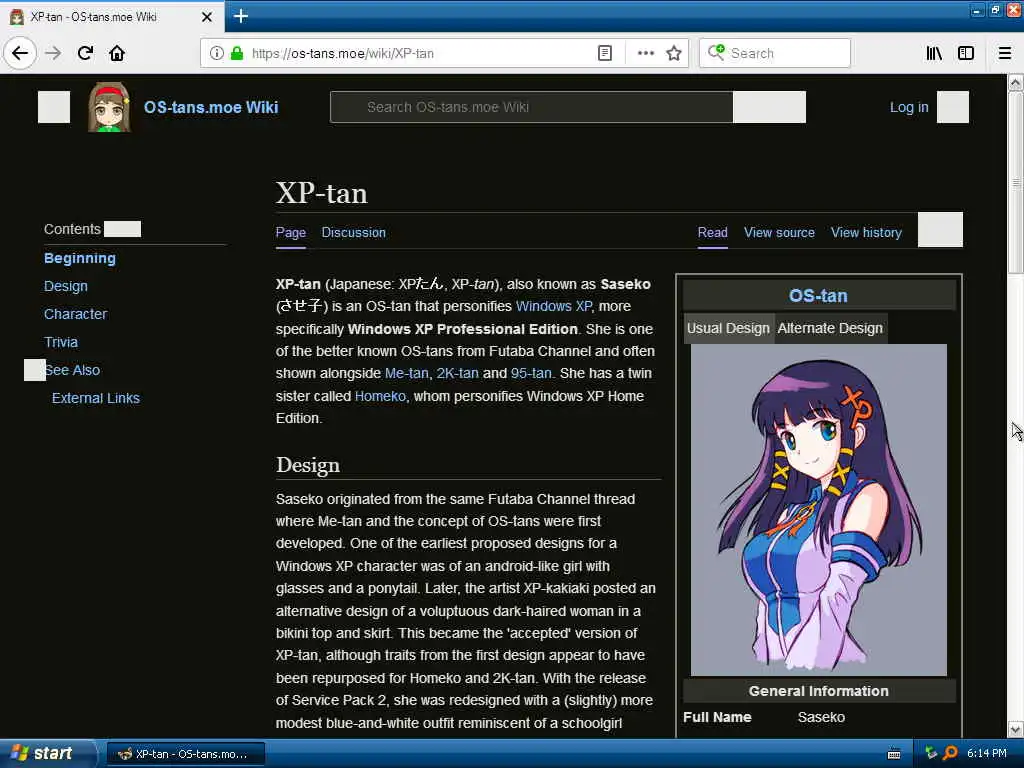Select the Usual Design infobox tab
This screenshot has width=1024, height=768.
tap(728, 328)
